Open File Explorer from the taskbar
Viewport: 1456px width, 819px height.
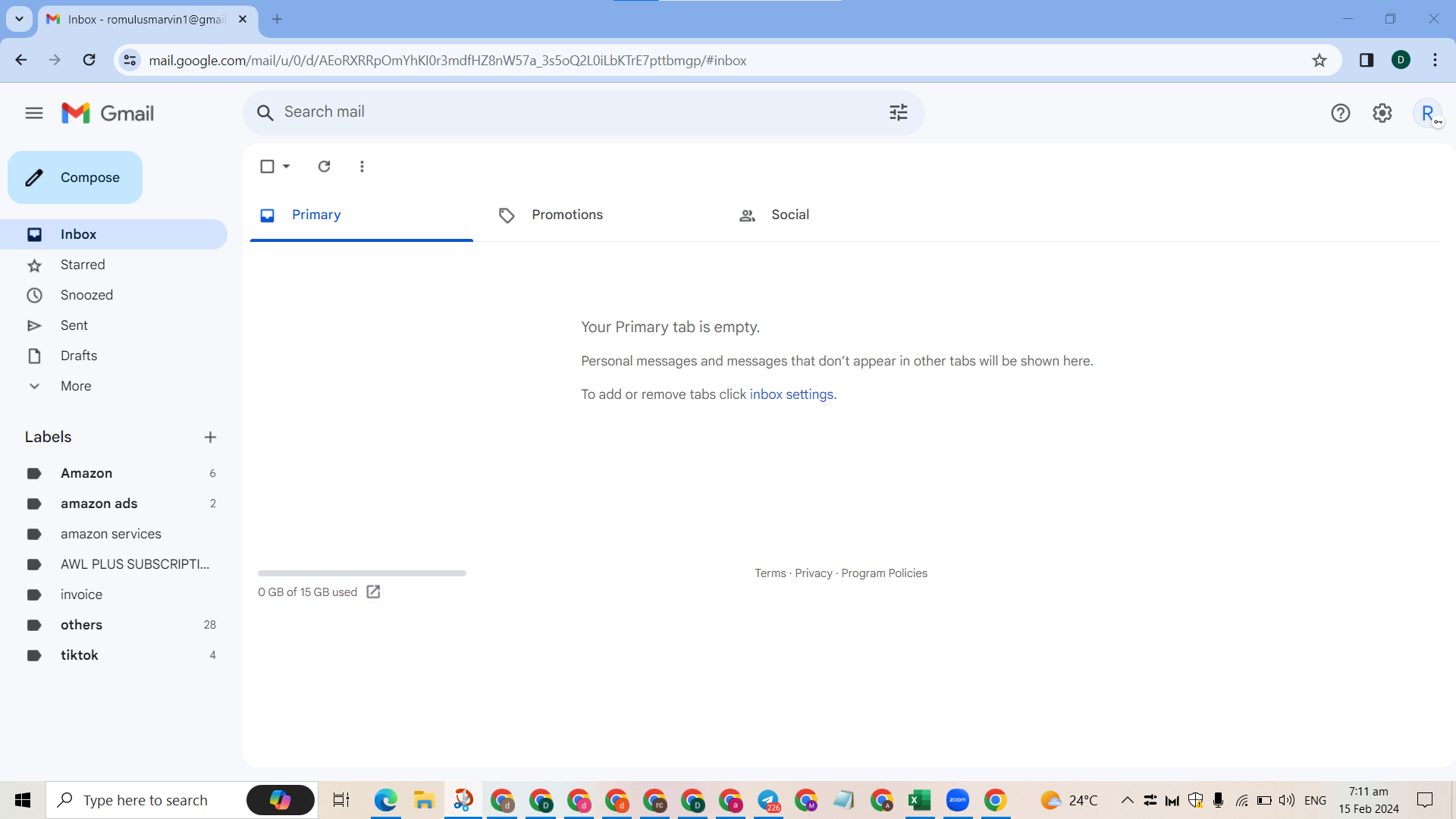point(423,800)
